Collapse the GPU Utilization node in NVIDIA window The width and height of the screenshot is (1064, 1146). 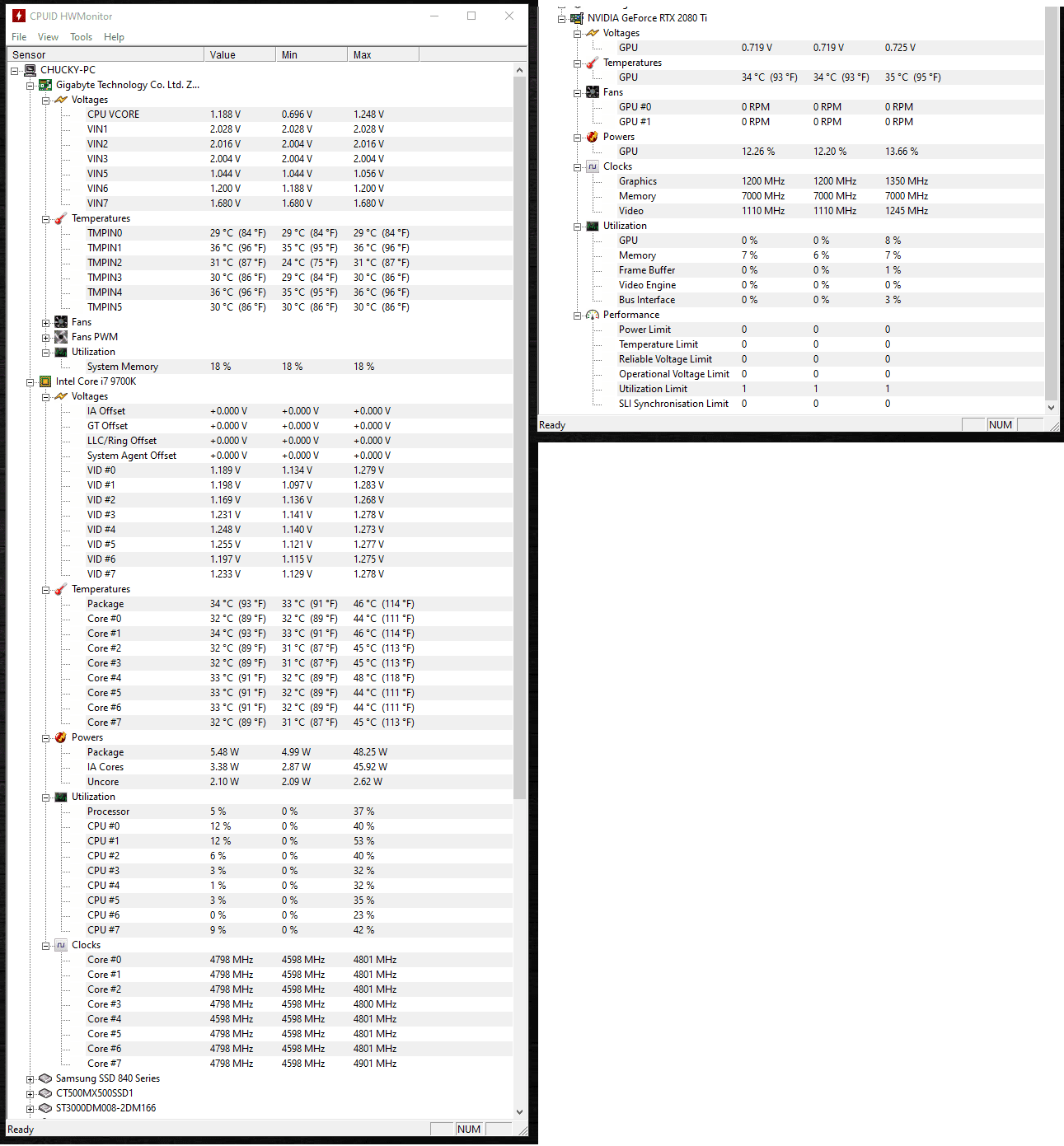pos(578,227)
